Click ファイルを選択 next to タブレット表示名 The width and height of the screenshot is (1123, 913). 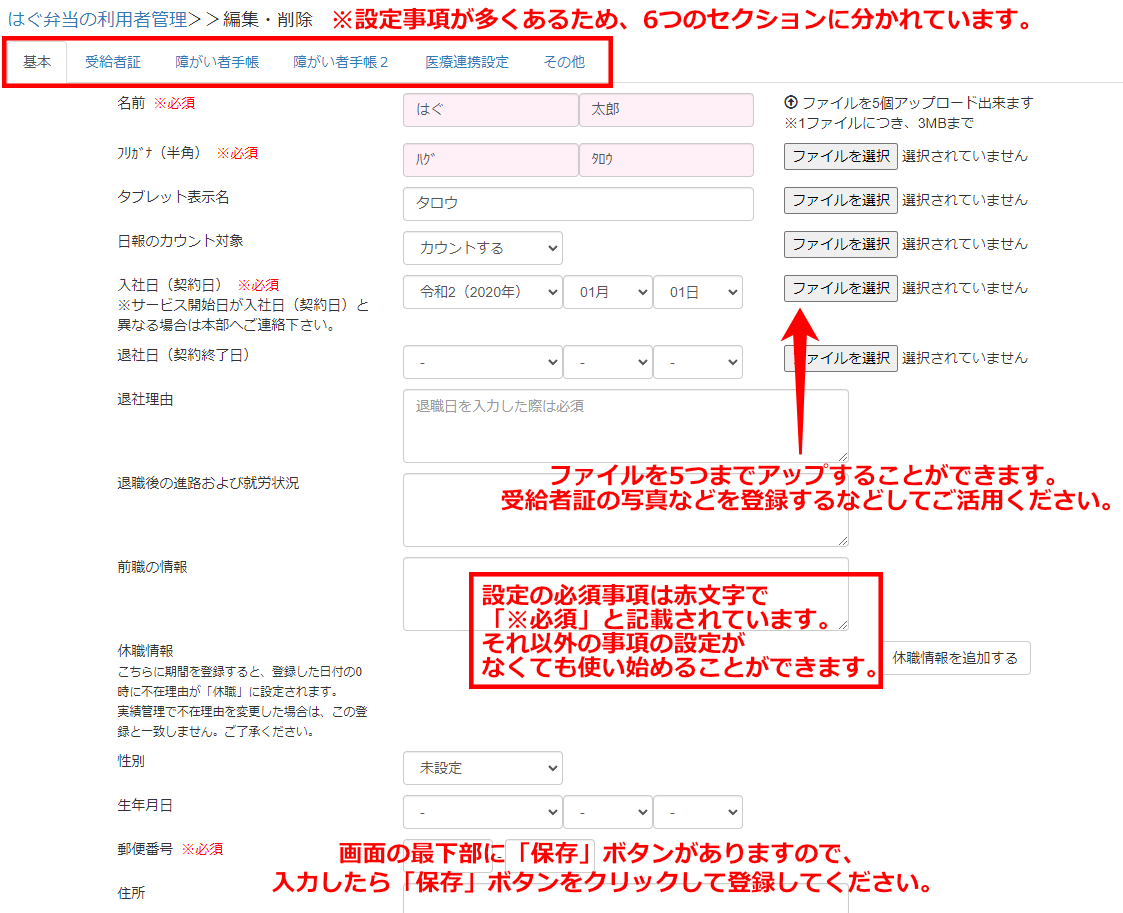(840, 200)
